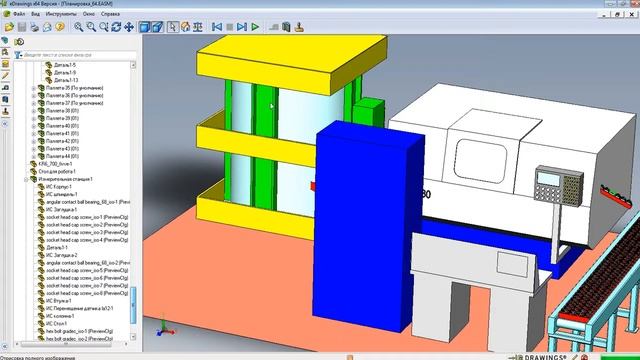Toggle the Shaded display mode cube
The image size is (640, 360).
tap(145, 27)
